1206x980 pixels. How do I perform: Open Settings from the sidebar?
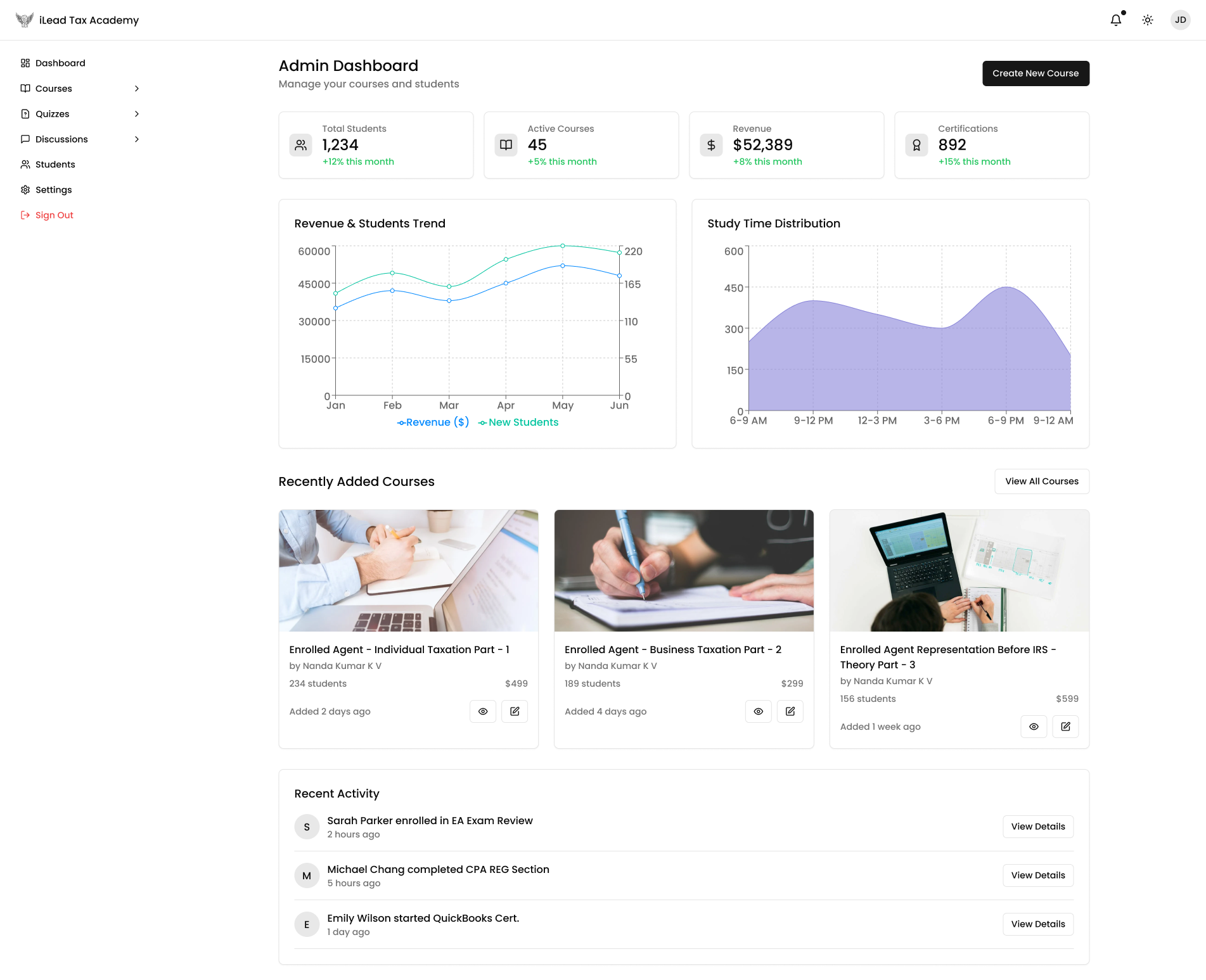53,190
